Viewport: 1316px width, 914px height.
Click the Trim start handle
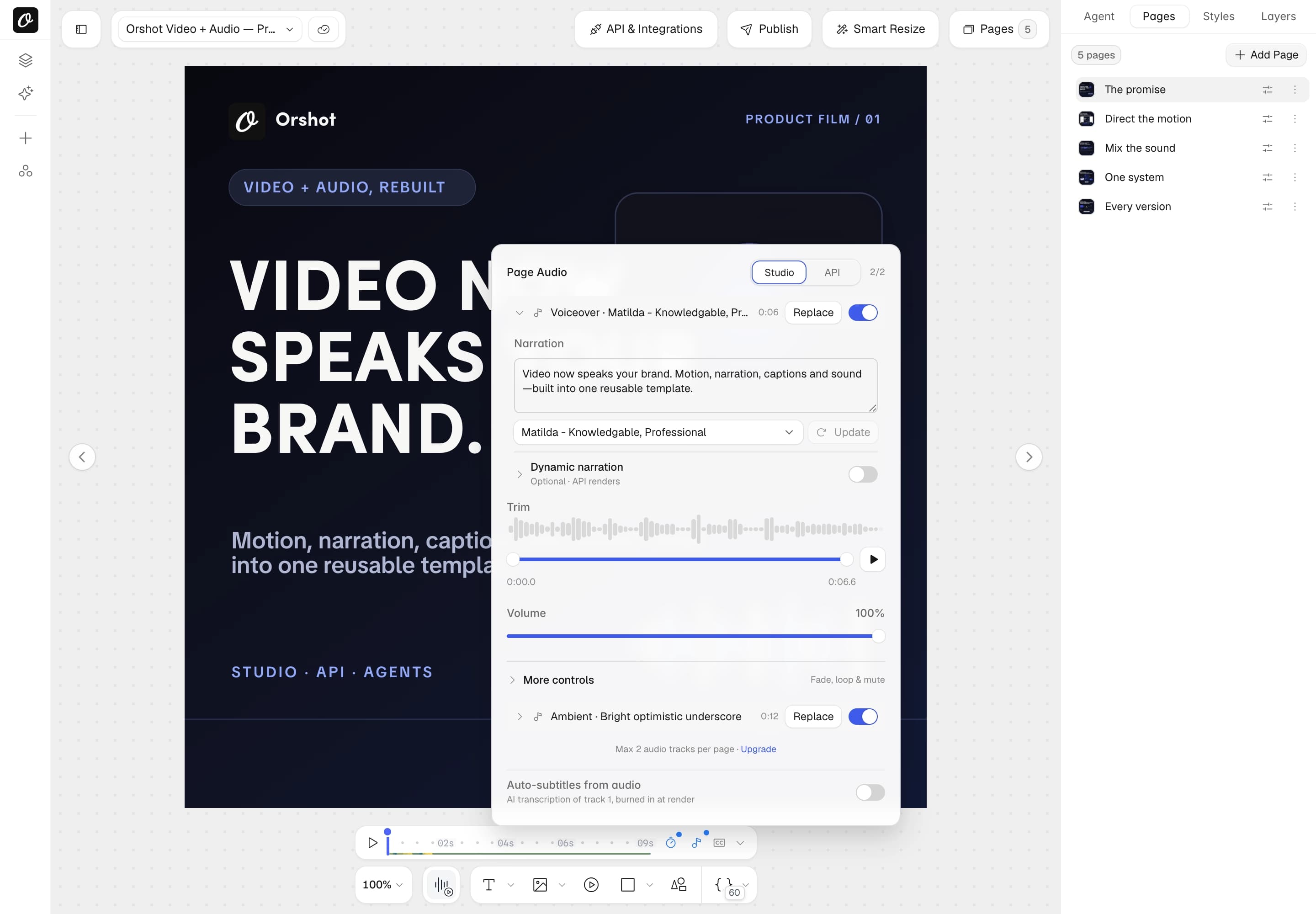click(x=513, y=559)
